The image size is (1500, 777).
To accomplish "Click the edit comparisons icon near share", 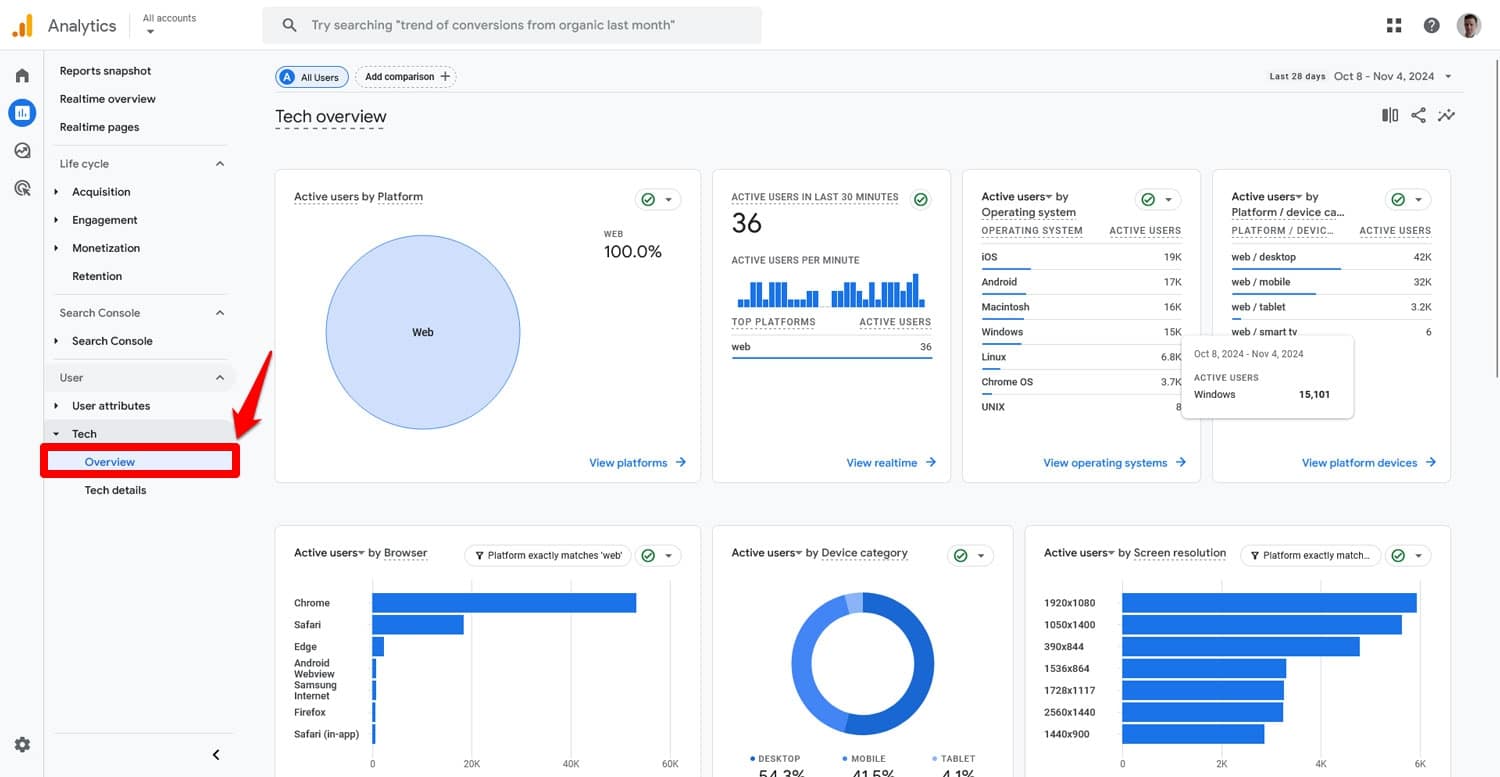I will 1389,115.
